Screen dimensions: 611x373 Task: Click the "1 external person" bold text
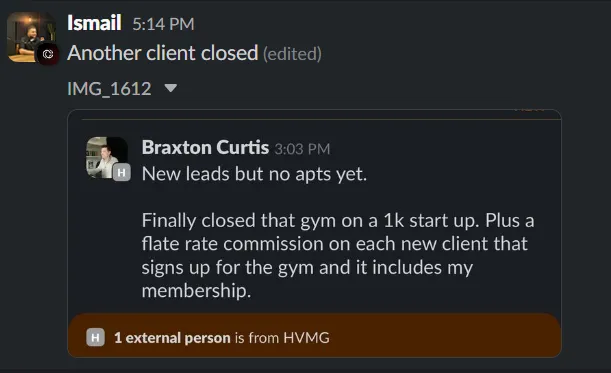pos(172,338)
